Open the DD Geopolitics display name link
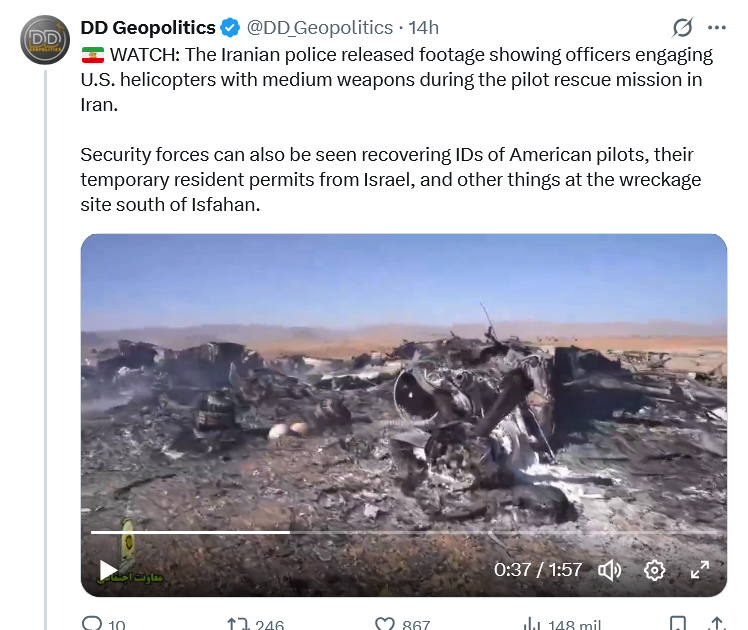This screenshot has height=630, width=748. (x=148, y=28)
